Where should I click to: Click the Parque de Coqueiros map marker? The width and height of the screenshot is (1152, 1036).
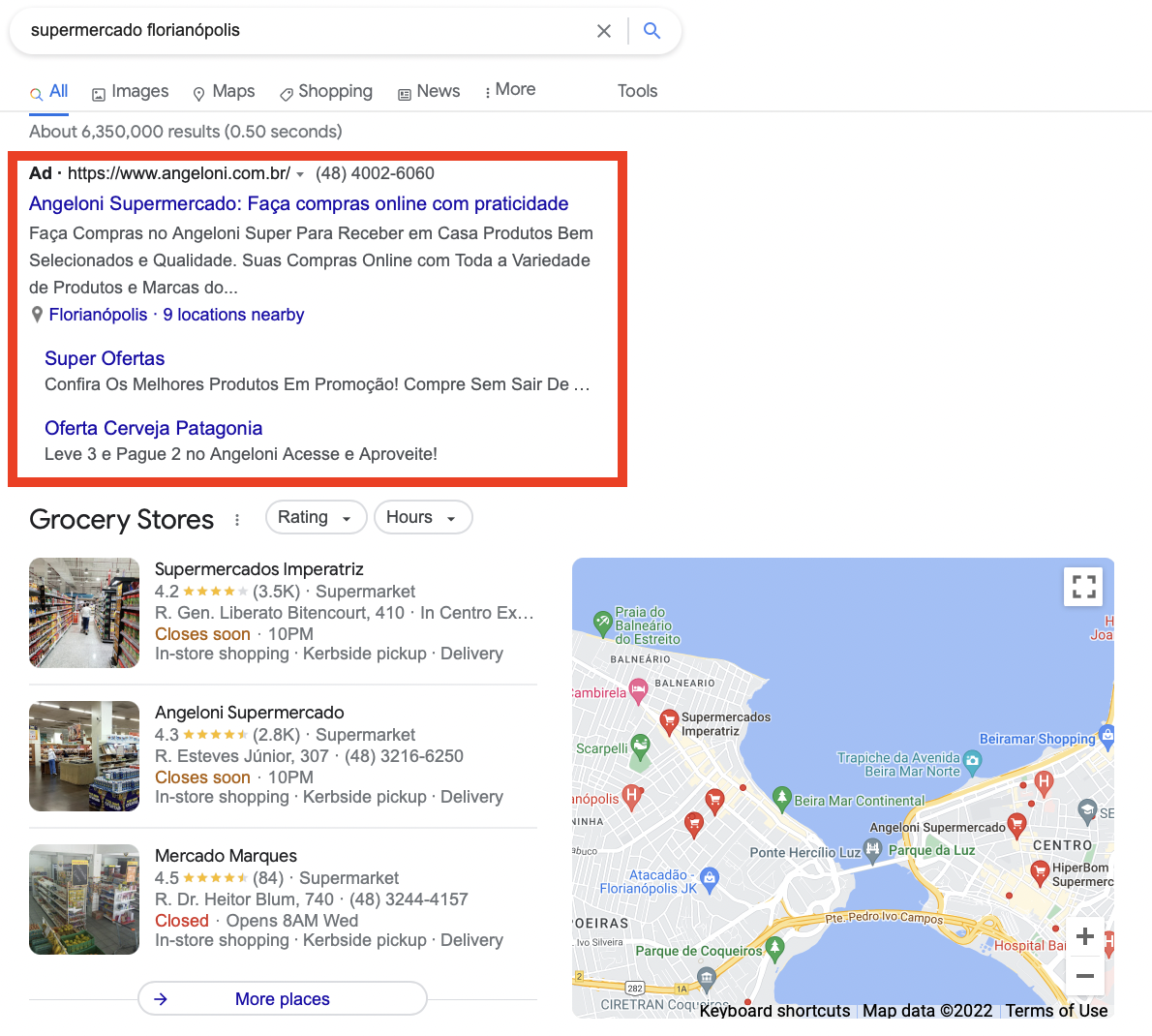pyautogui.click(x=774, y=949)
